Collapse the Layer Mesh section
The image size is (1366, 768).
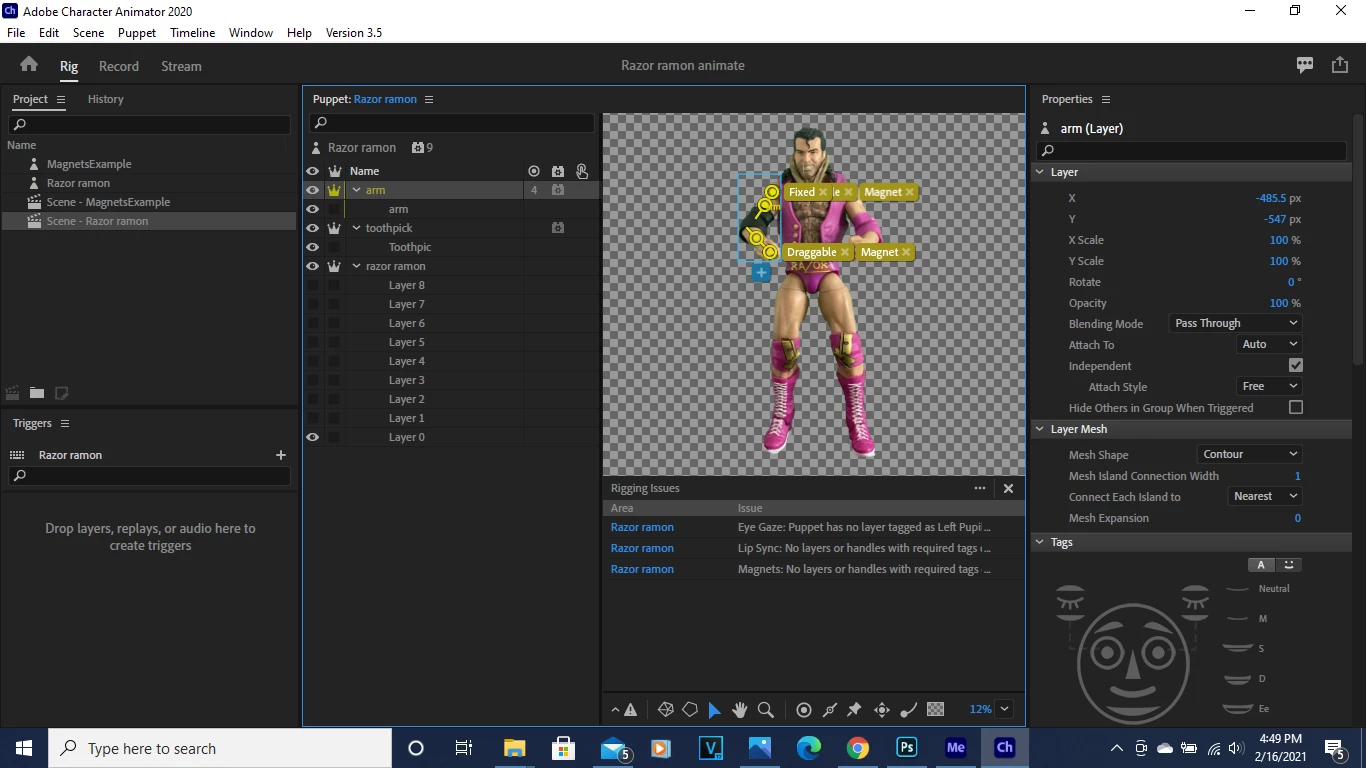click(x=1039, y=429)
